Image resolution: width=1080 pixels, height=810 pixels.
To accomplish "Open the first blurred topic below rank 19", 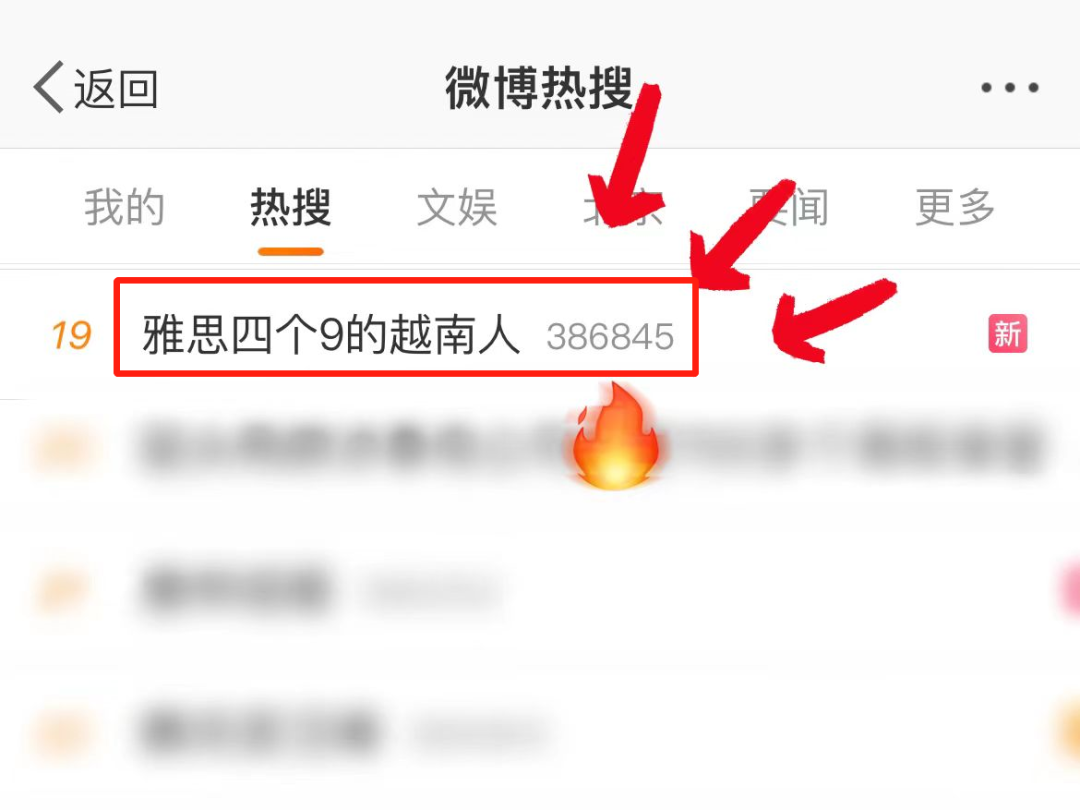I will coord(540,448).
